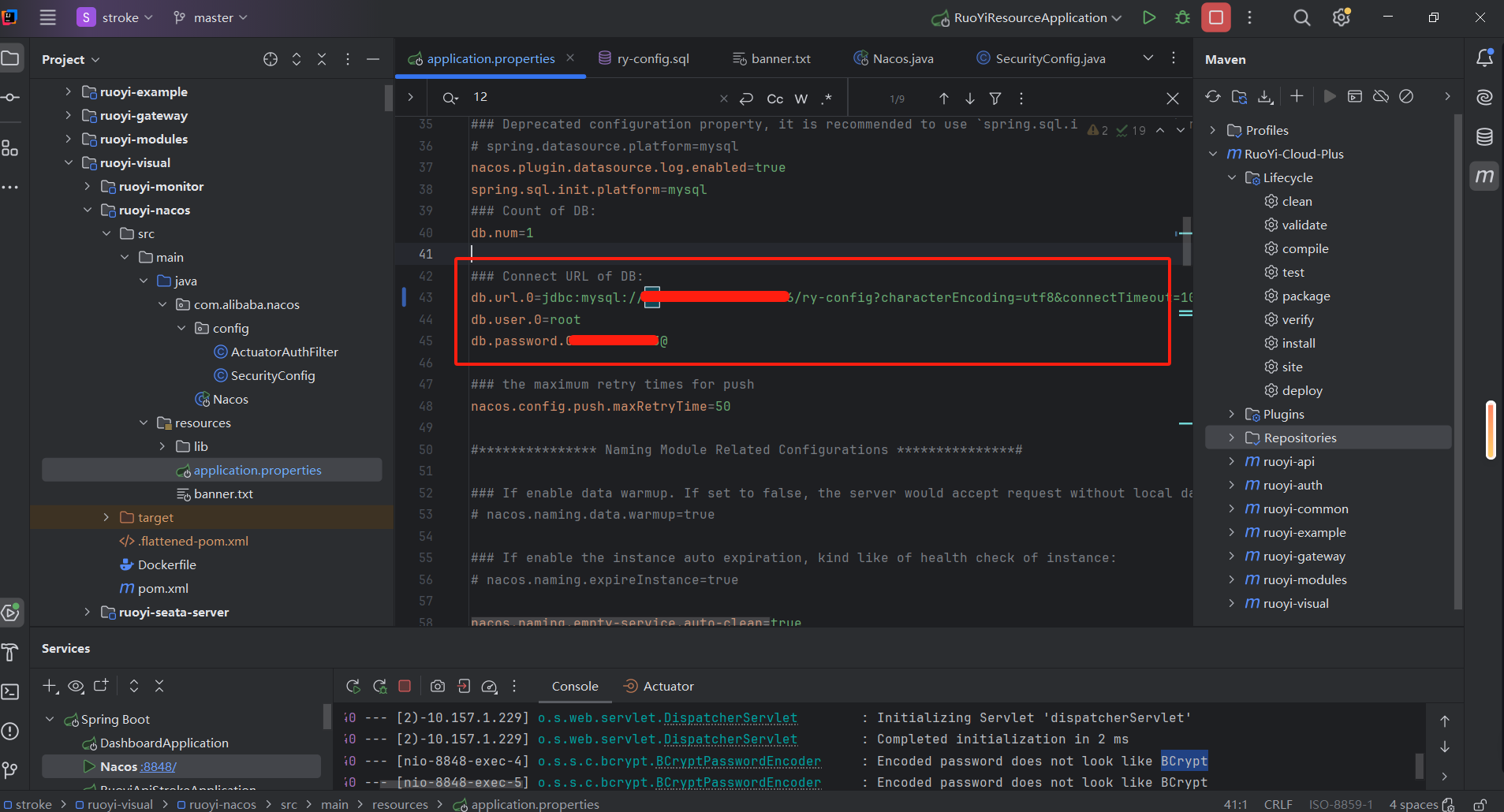
Task: Run the Maven package lifecycle goal
Action: [x=1305, y=296]
